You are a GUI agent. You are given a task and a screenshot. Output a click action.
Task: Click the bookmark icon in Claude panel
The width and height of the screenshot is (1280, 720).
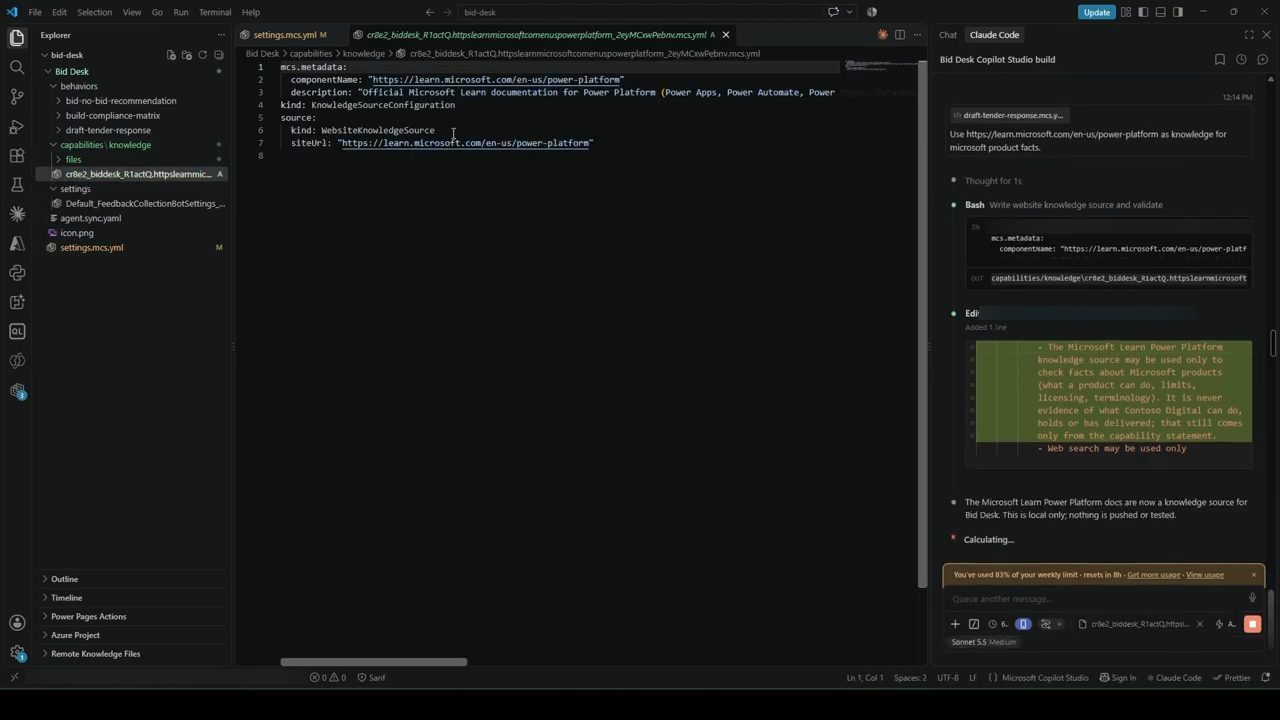point(1220,60)
